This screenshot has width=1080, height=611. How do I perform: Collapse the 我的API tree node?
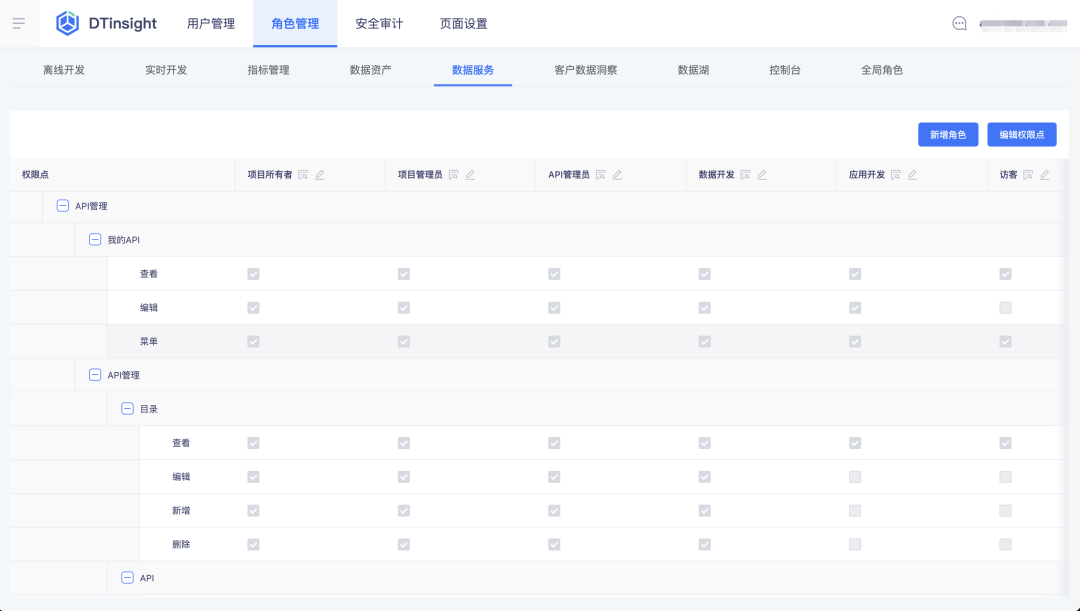coord(95,240)
